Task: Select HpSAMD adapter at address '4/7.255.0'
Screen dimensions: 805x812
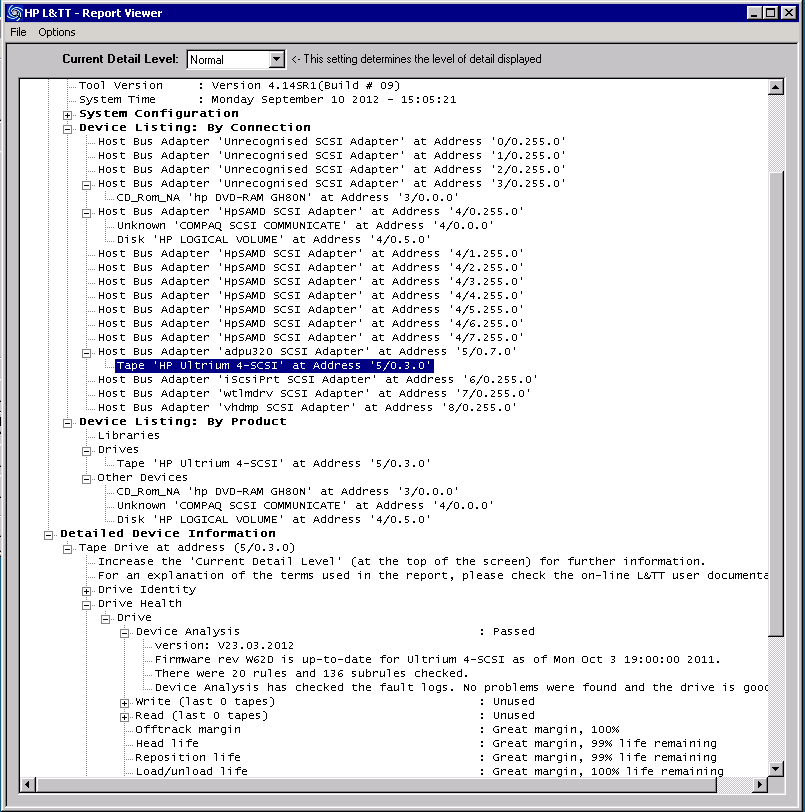Action: pyautogui.click(x=311, y=337)
